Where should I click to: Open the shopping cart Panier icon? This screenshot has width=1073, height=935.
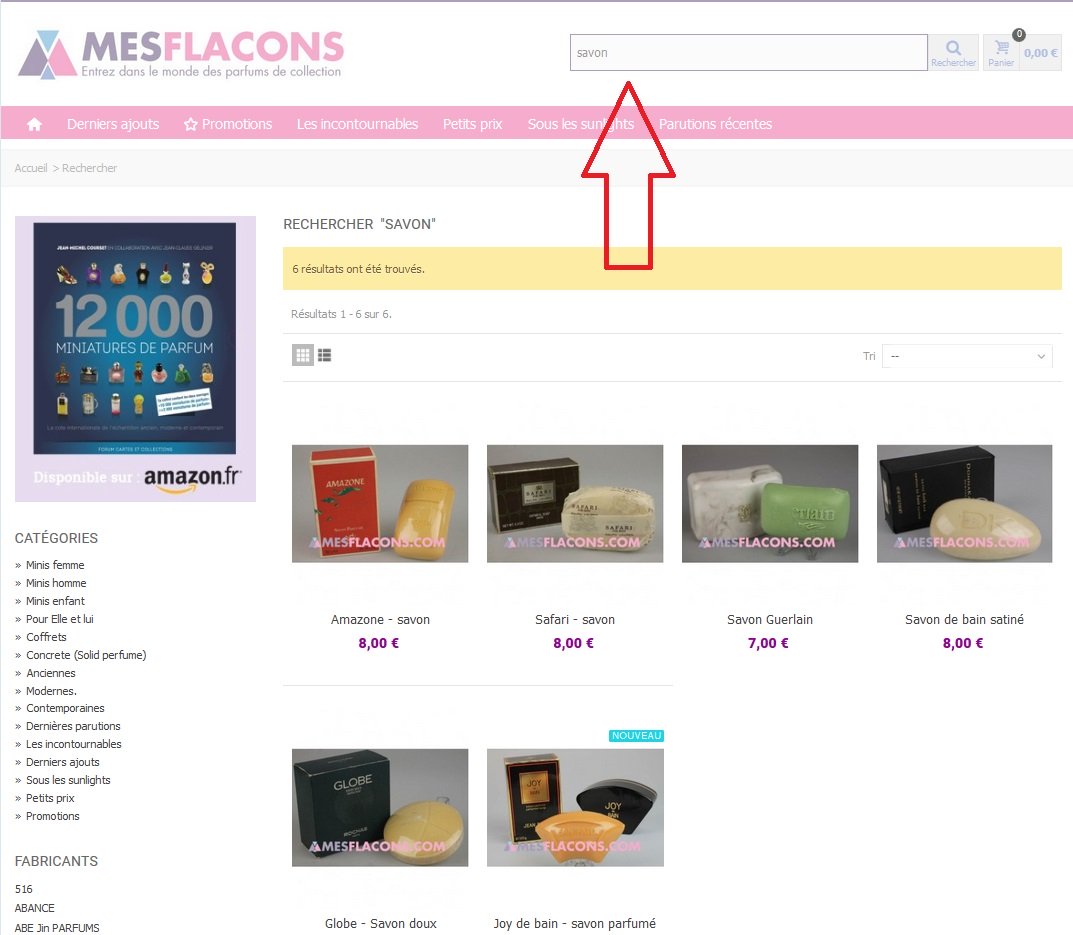tap(1001, 53)
